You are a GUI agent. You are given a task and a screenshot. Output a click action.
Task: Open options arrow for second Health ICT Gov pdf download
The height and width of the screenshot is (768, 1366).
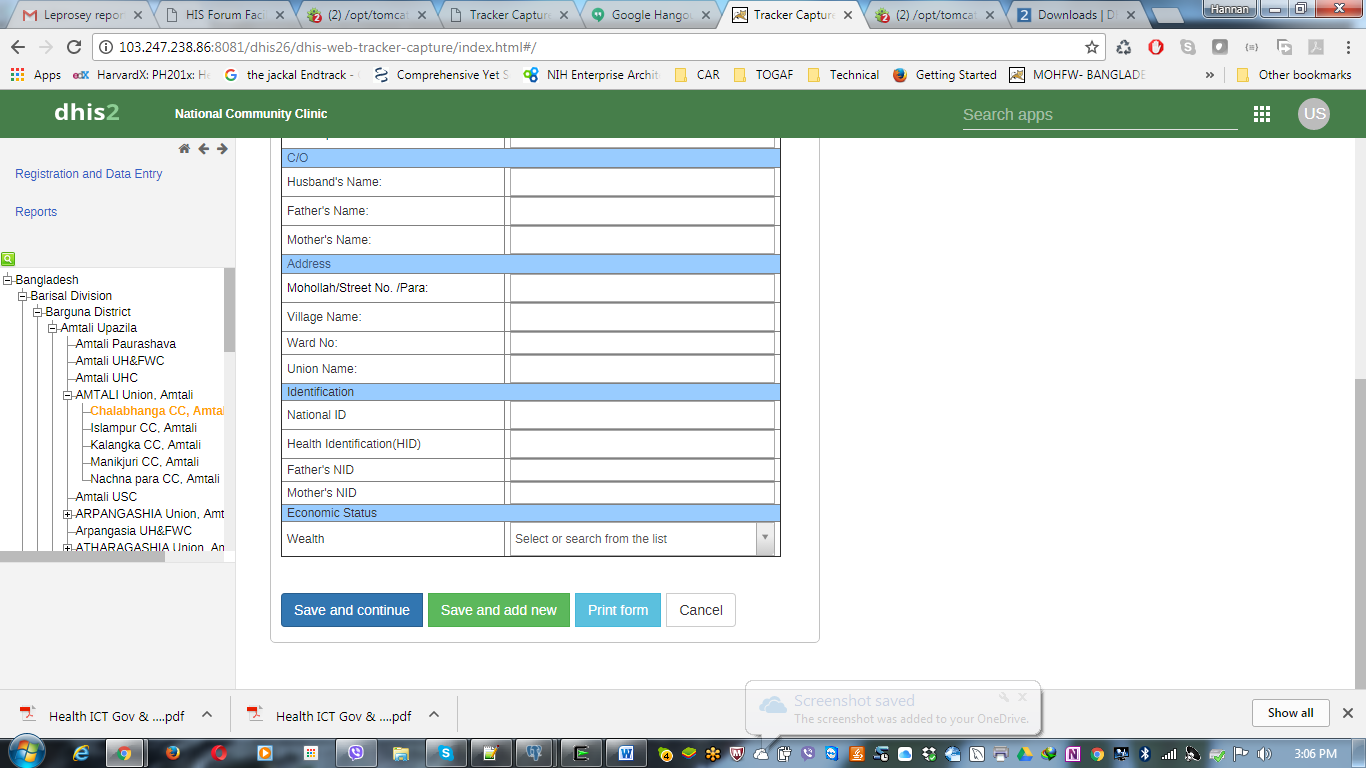point(434,715)
